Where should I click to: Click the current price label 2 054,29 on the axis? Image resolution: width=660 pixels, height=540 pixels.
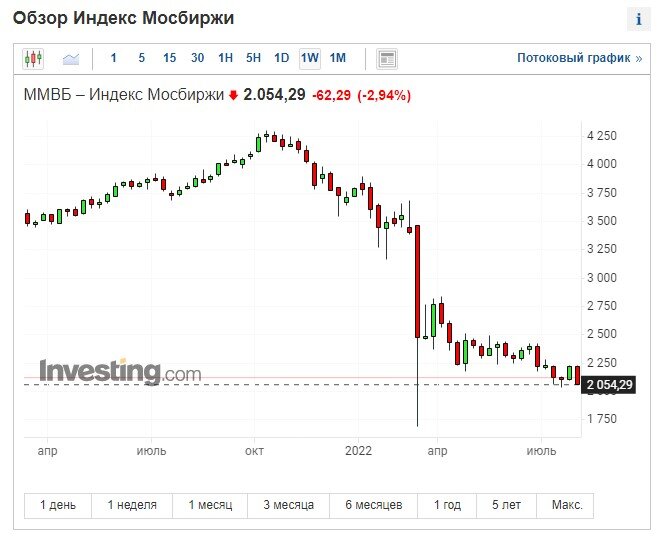point(608,385)
